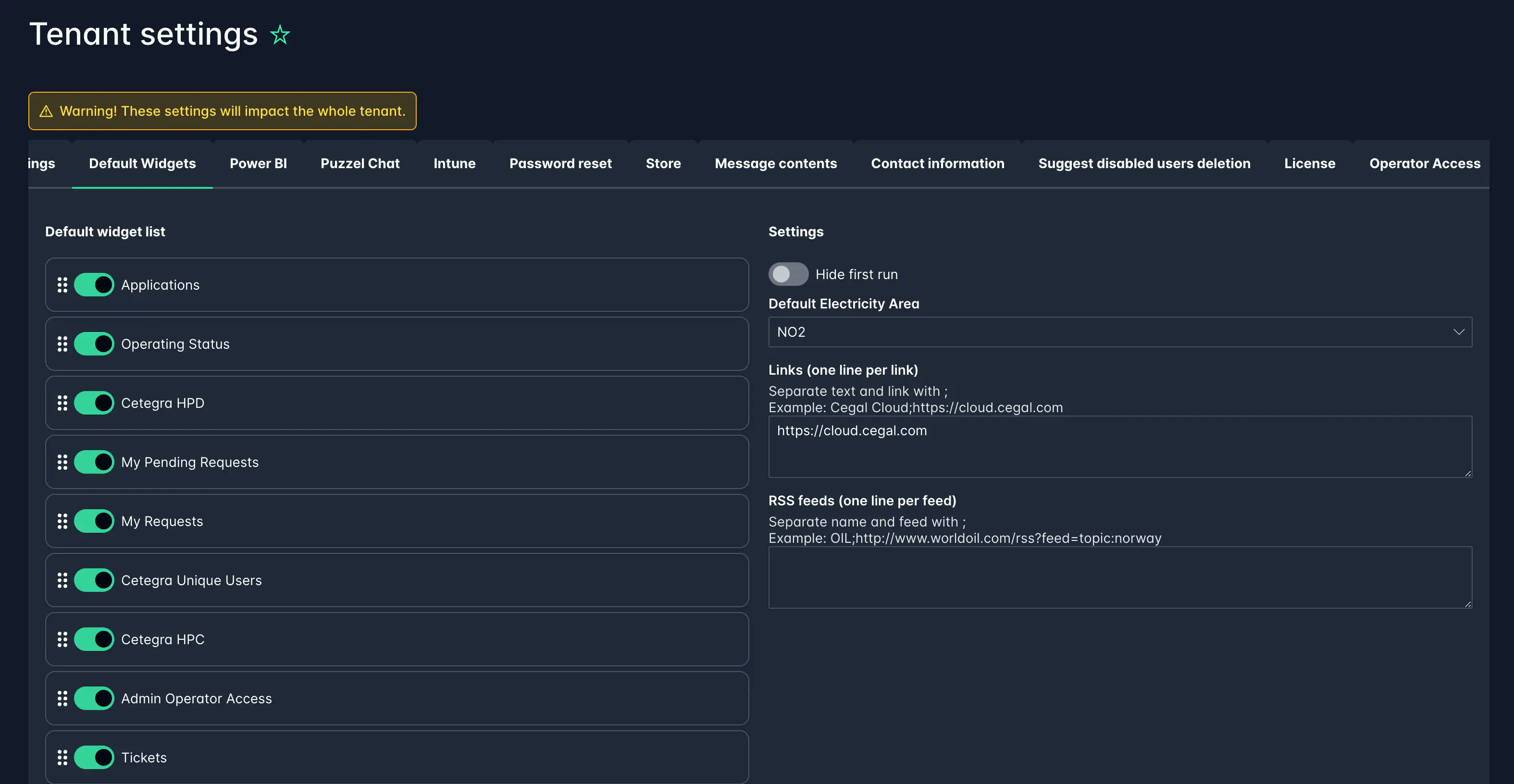Viewport: 1514px width, 784px height.
Task: Click the empty RSS feeds text area
Action: [1119, 577]
